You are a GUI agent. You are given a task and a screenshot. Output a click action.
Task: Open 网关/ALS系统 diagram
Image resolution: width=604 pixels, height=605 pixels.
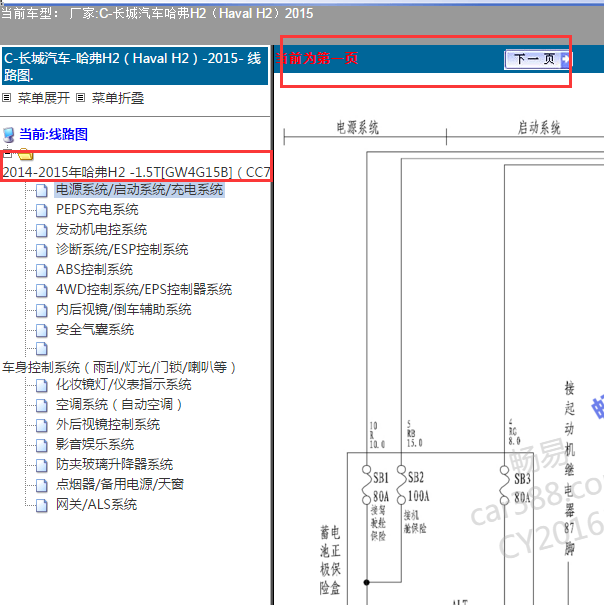[x=96, y=505]
